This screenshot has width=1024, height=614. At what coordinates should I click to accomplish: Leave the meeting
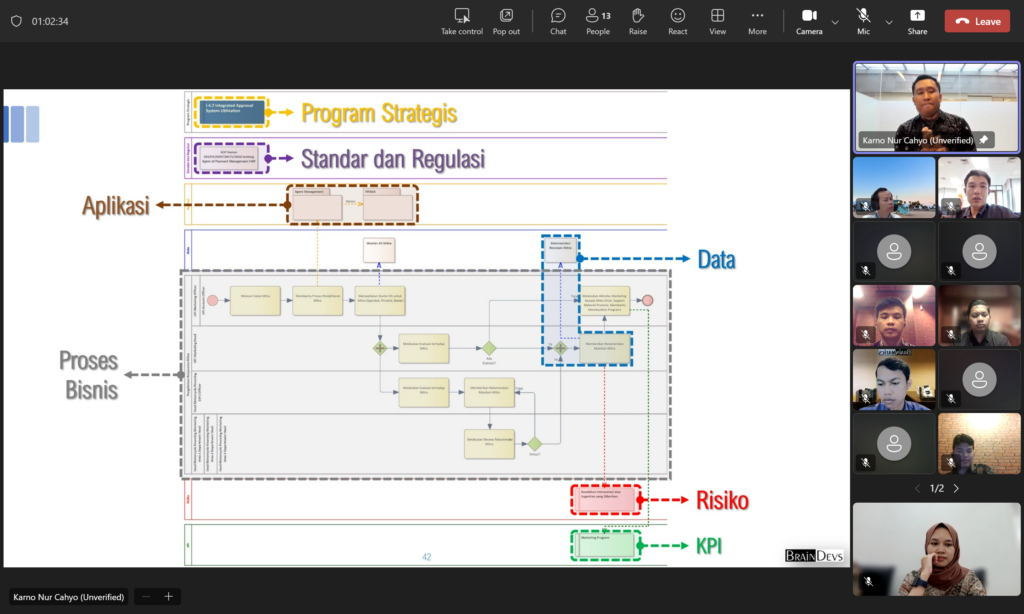tap(977, 21)
